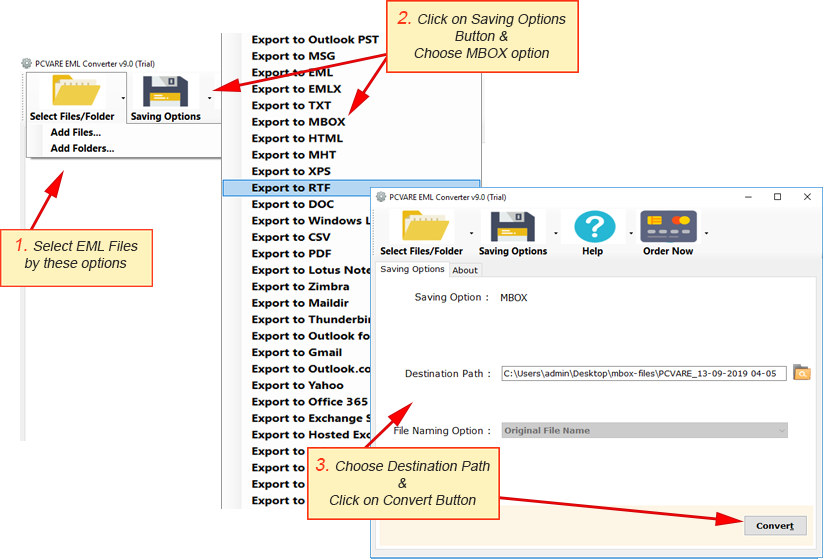The image size is (823, 559).
Task: Select Export to MBOX
Action: coord(299,122)
